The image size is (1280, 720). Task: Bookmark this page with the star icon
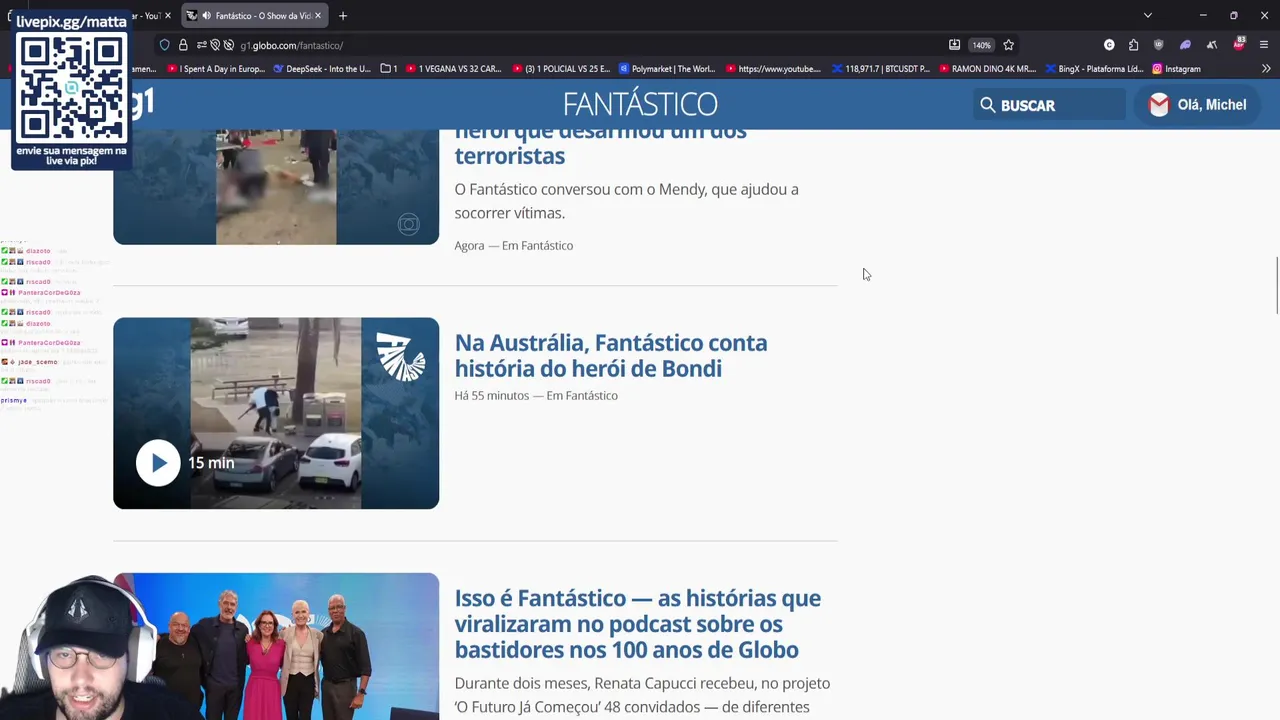(x=1008, y=45)
